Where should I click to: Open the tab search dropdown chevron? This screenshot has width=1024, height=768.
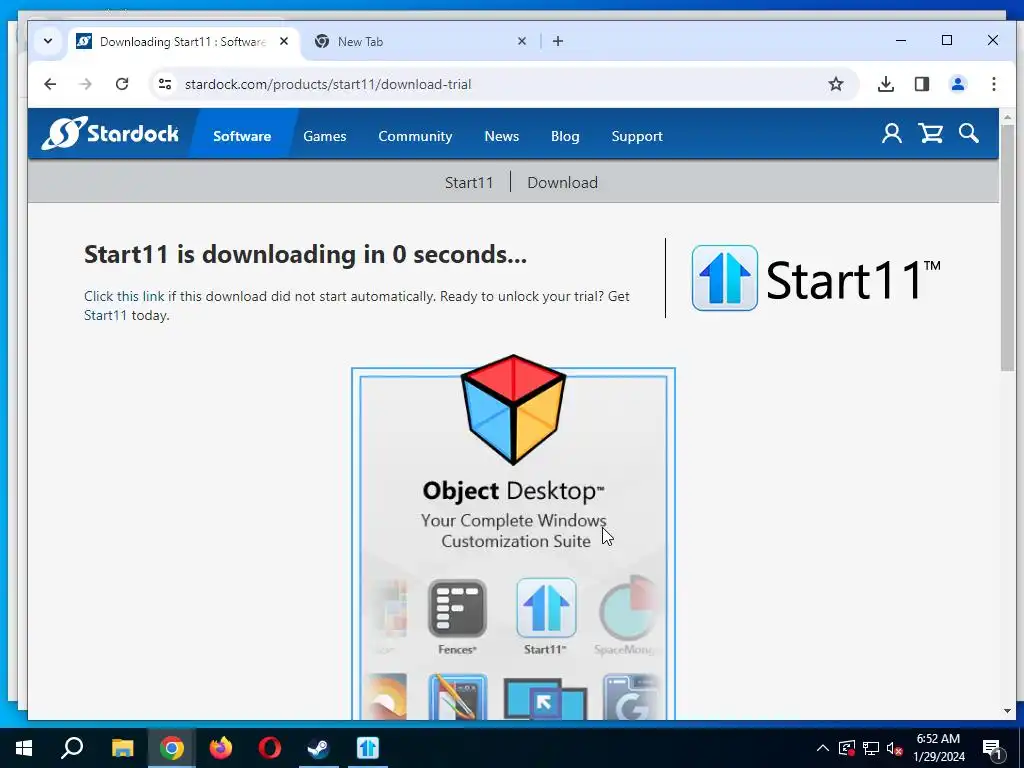[48, 41]
